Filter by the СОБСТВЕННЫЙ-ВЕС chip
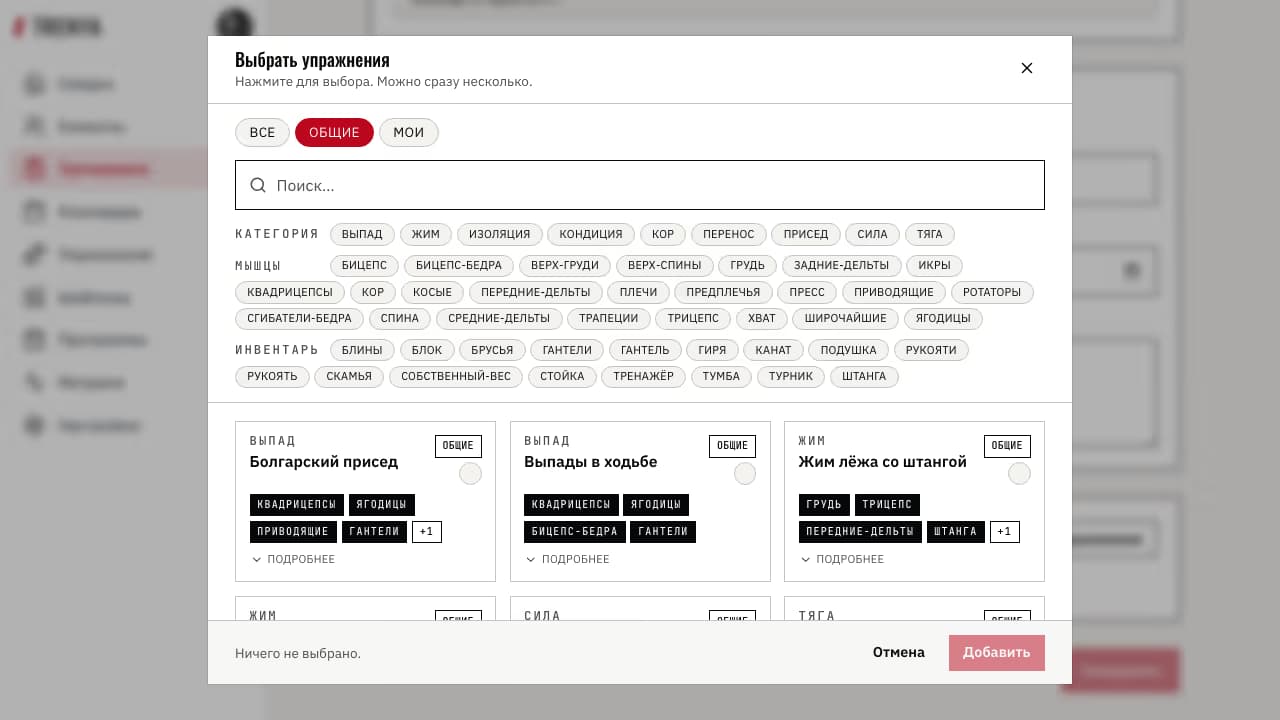The height and width of the screenshot is (720, 1280). pos(455,376)
